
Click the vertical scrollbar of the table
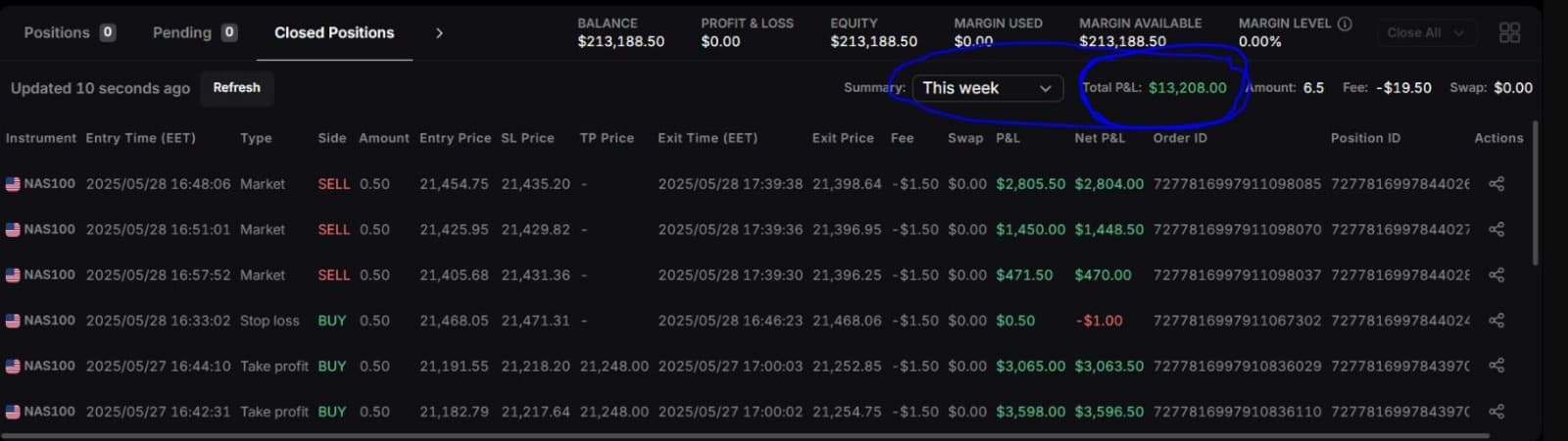(1535, 196)
